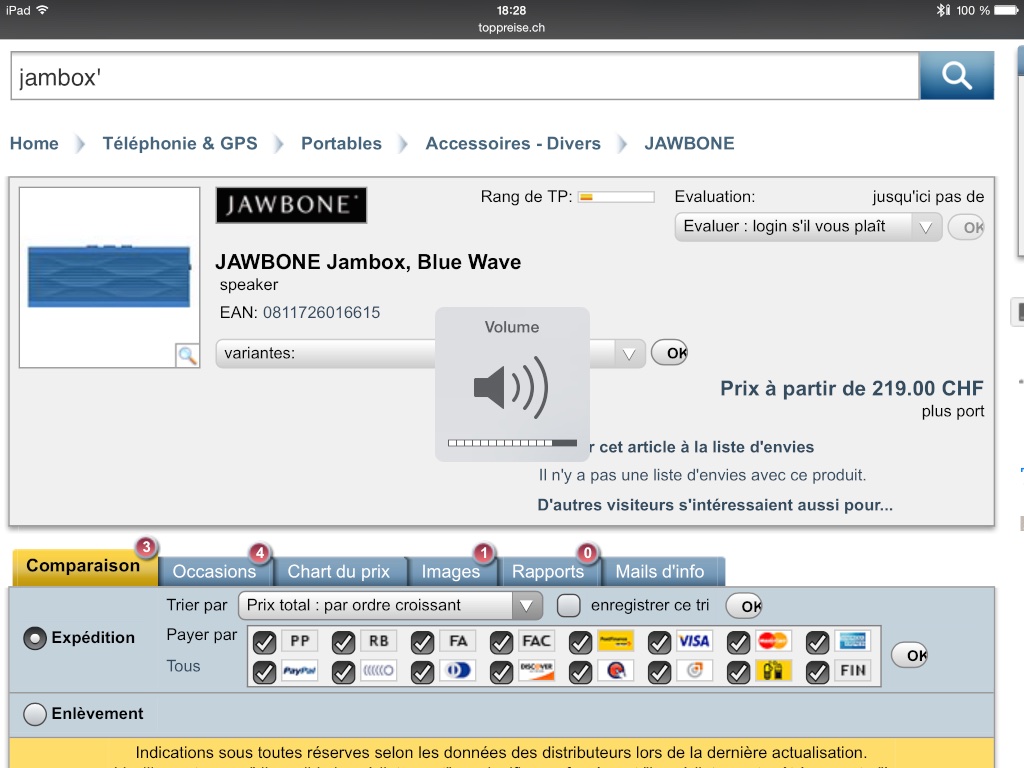Image resolution: width=1024 pixels, height=768 pixels.
Task: Expand the 'variantes' dropdown
Action: [x=430, y=353]
